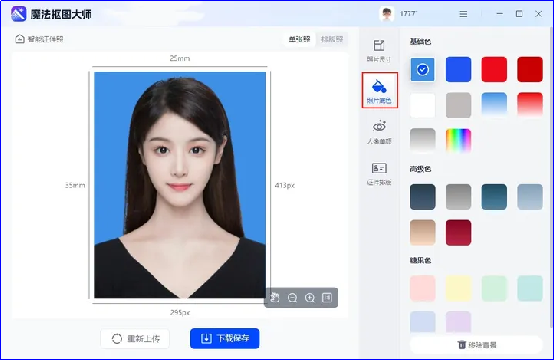This screenshot has height=360, width=554.
Task: Choose the gray gradient swatch under 基础色
Action: point(423,141)
